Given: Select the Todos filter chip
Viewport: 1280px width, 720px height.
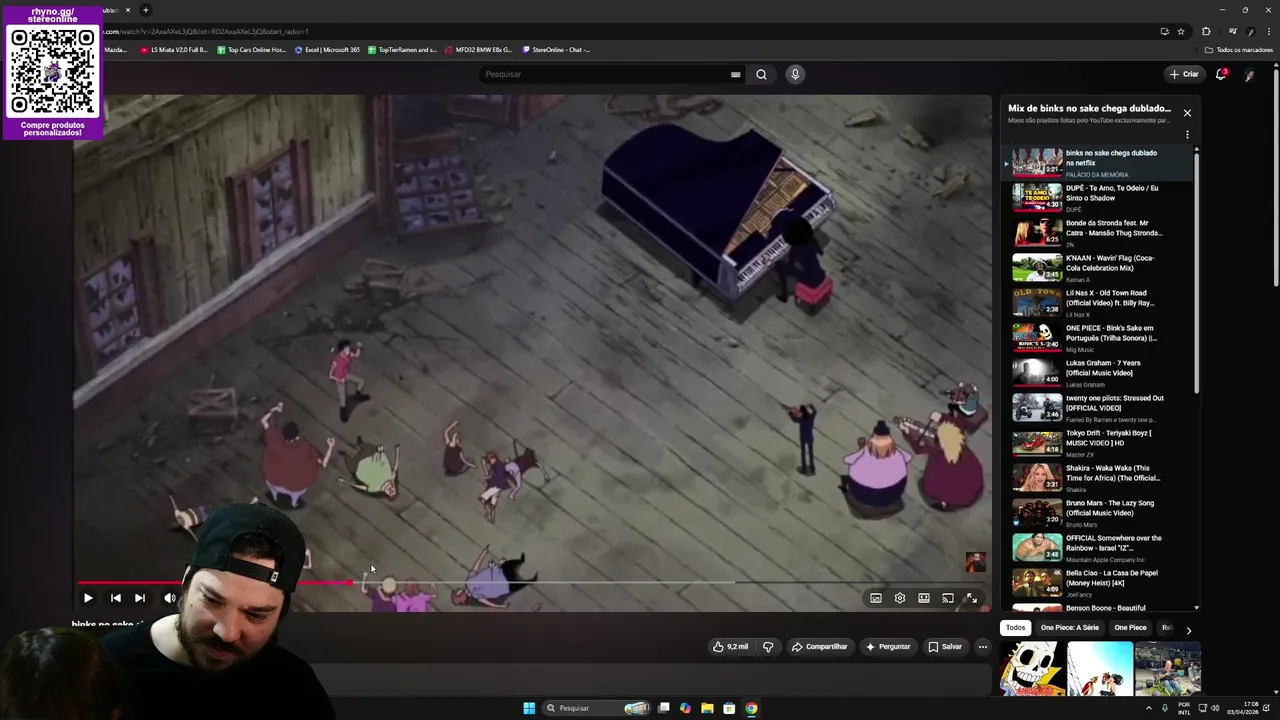Looking at the screenshot, I should coord(1015,628).
